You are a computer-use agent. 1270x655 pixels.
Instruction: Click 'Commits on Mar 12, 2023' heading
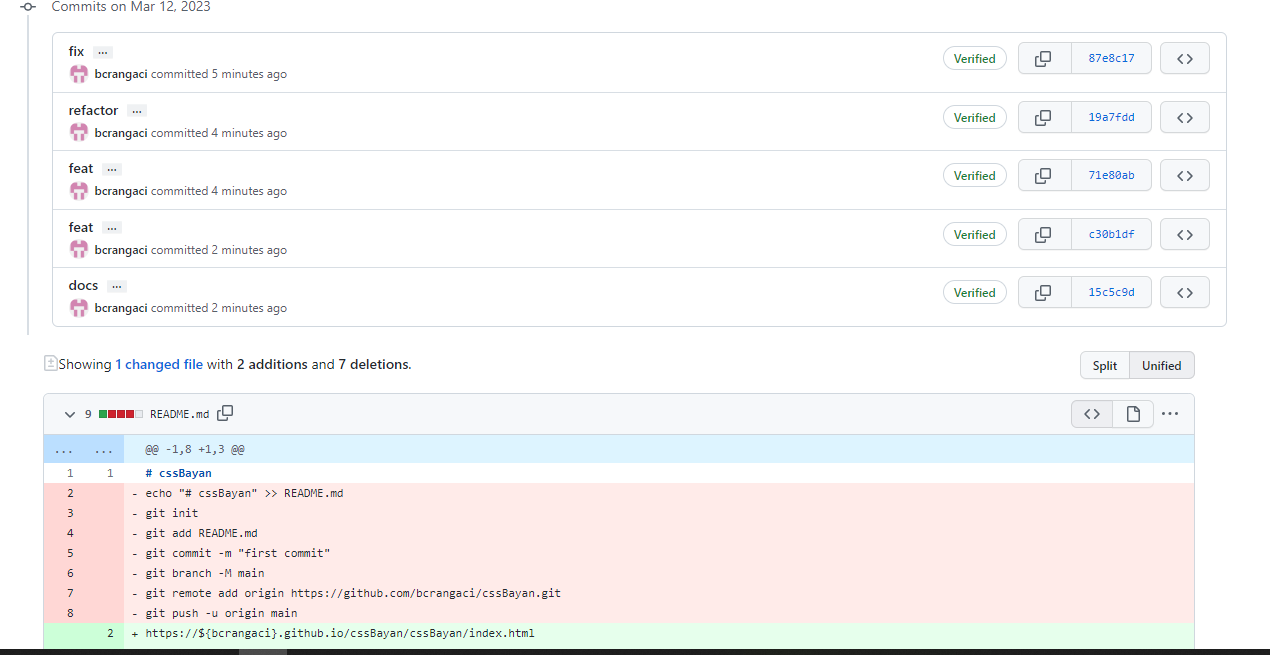coord(131,6)
